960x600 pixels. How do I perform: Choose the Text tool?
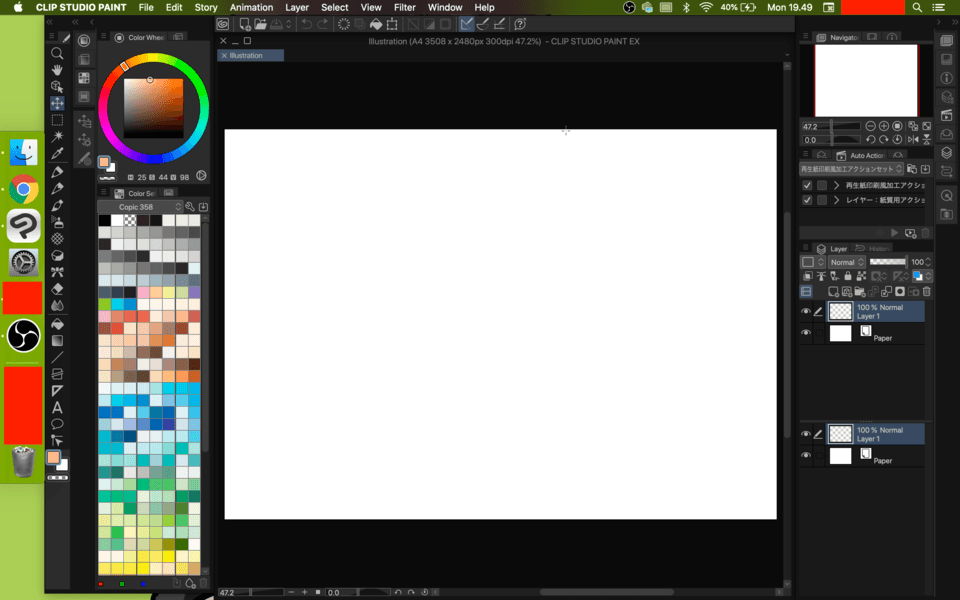[x=57, y=407]
